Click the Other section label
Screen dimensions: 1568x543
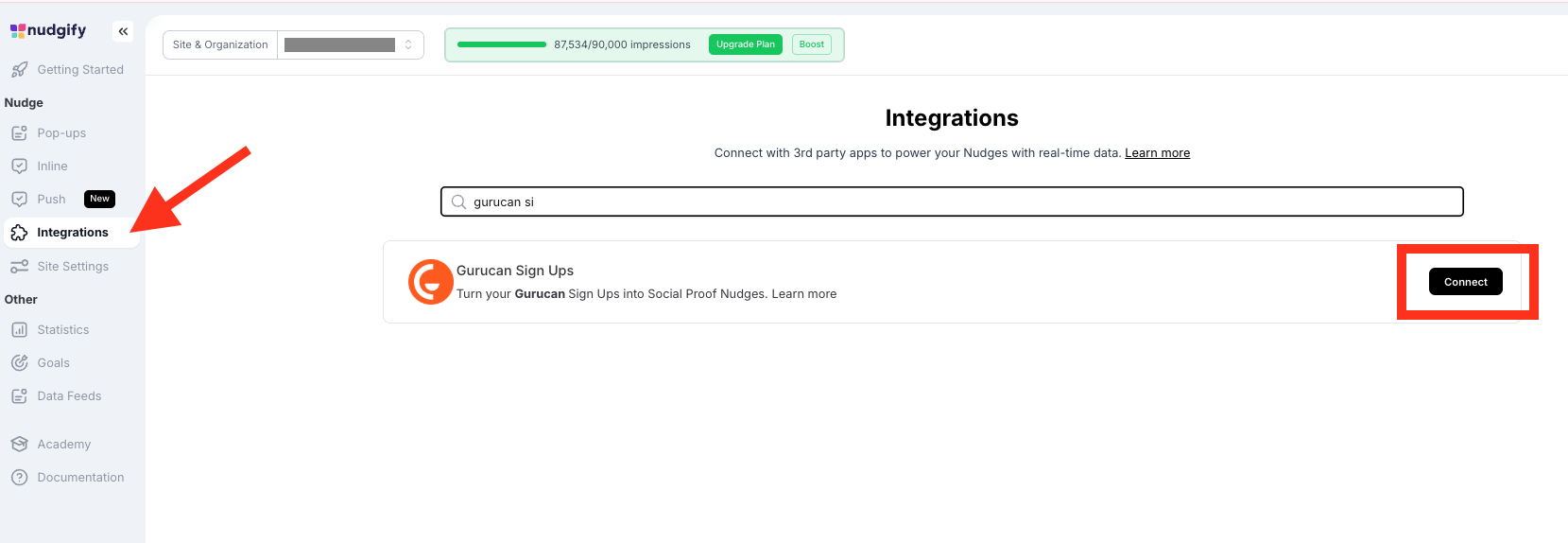pyautogui.click(x=21, y=300)
